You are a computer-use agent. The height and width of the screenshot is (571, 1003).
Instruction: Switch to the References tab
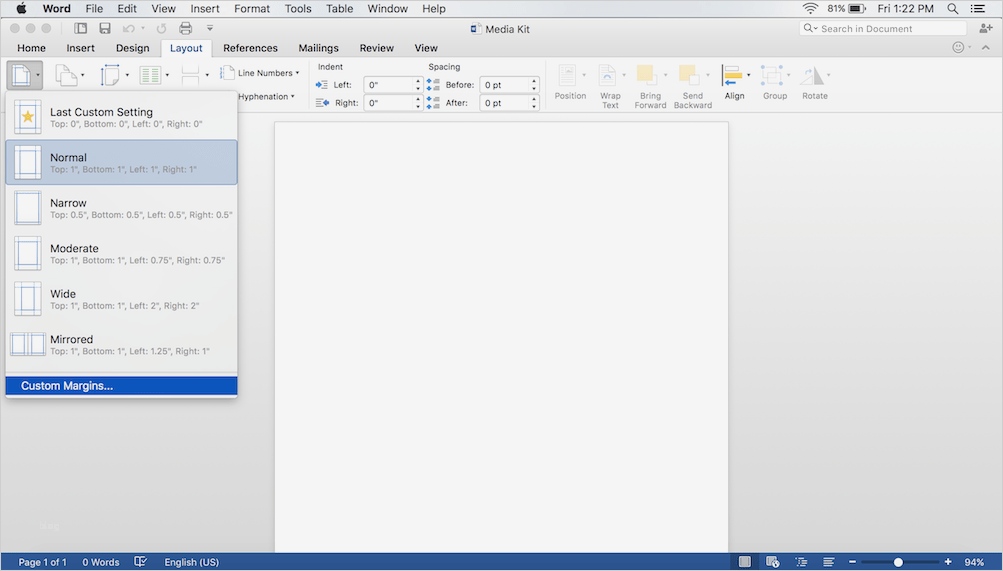250,48
